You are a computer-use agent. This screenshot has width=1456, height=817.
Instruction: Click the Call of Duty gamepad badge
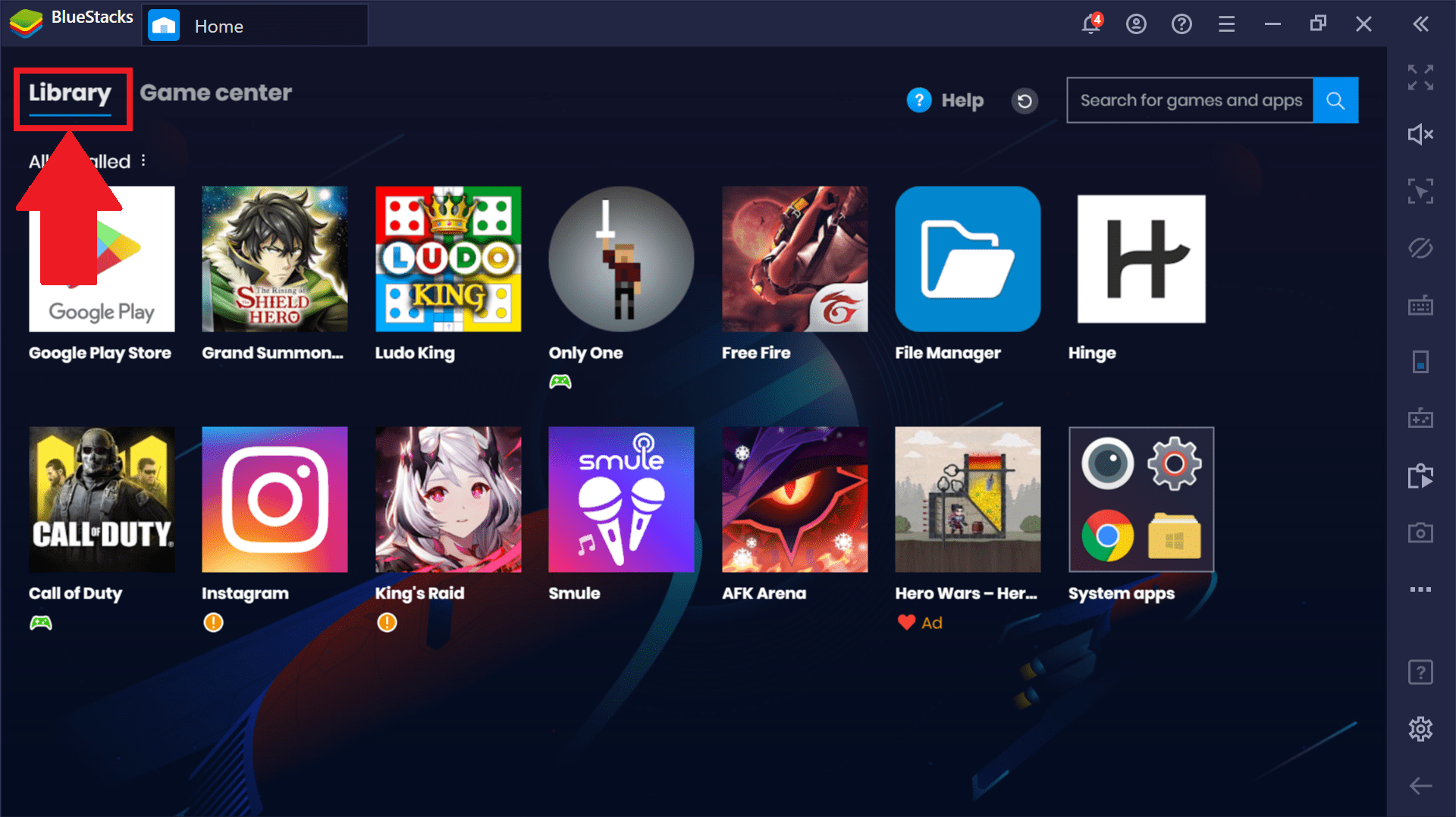tap(41, 623)
